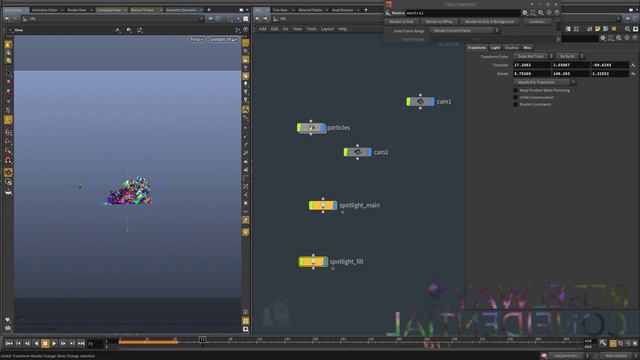Toggle display flag on spotlight_fill node
The width and height of the screenshot is (640, 360).
325,262
